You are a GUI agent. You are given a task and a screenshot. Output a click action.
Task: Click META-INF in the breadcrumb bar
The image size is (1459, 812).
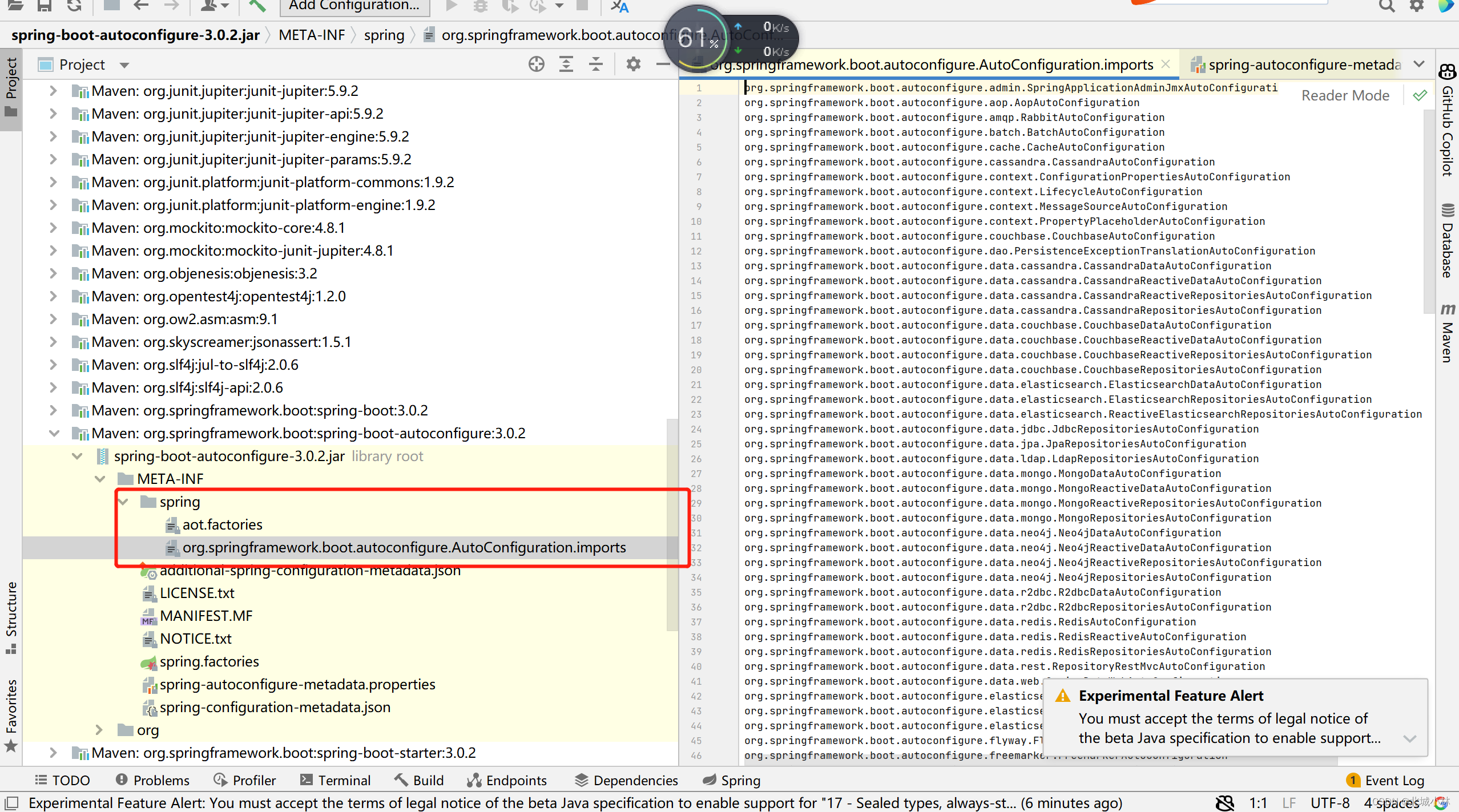[x=312, y=35]
